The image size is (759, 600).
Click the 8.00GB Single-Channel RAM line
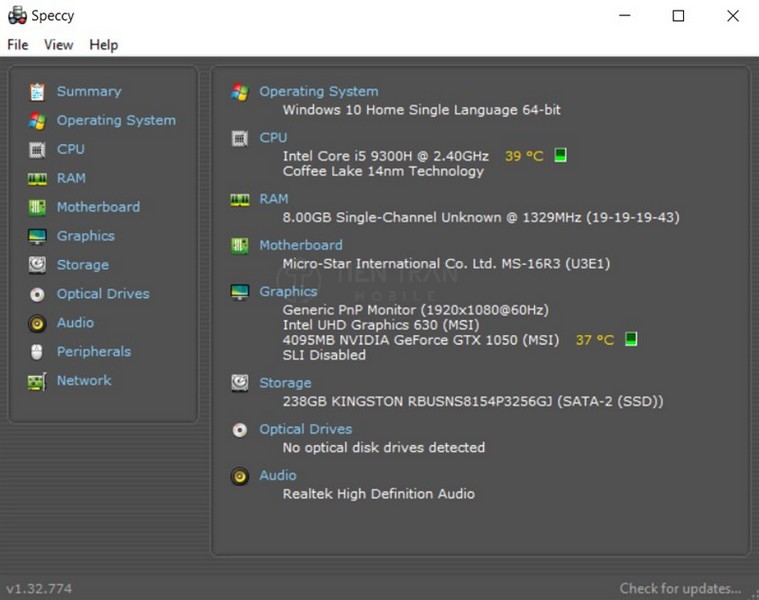(x=481, y=218)
